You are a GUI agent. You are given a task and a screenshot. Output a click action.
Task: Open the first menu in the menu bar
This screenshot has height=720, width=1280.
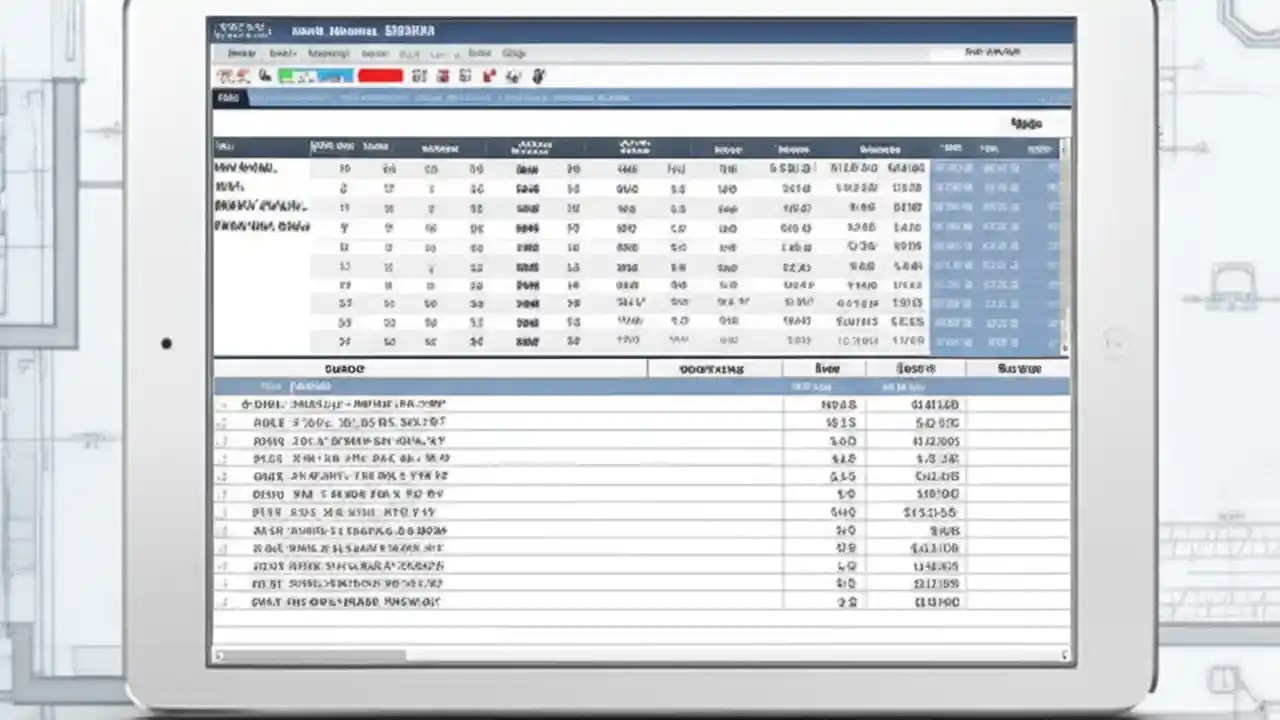coord(242,53)
